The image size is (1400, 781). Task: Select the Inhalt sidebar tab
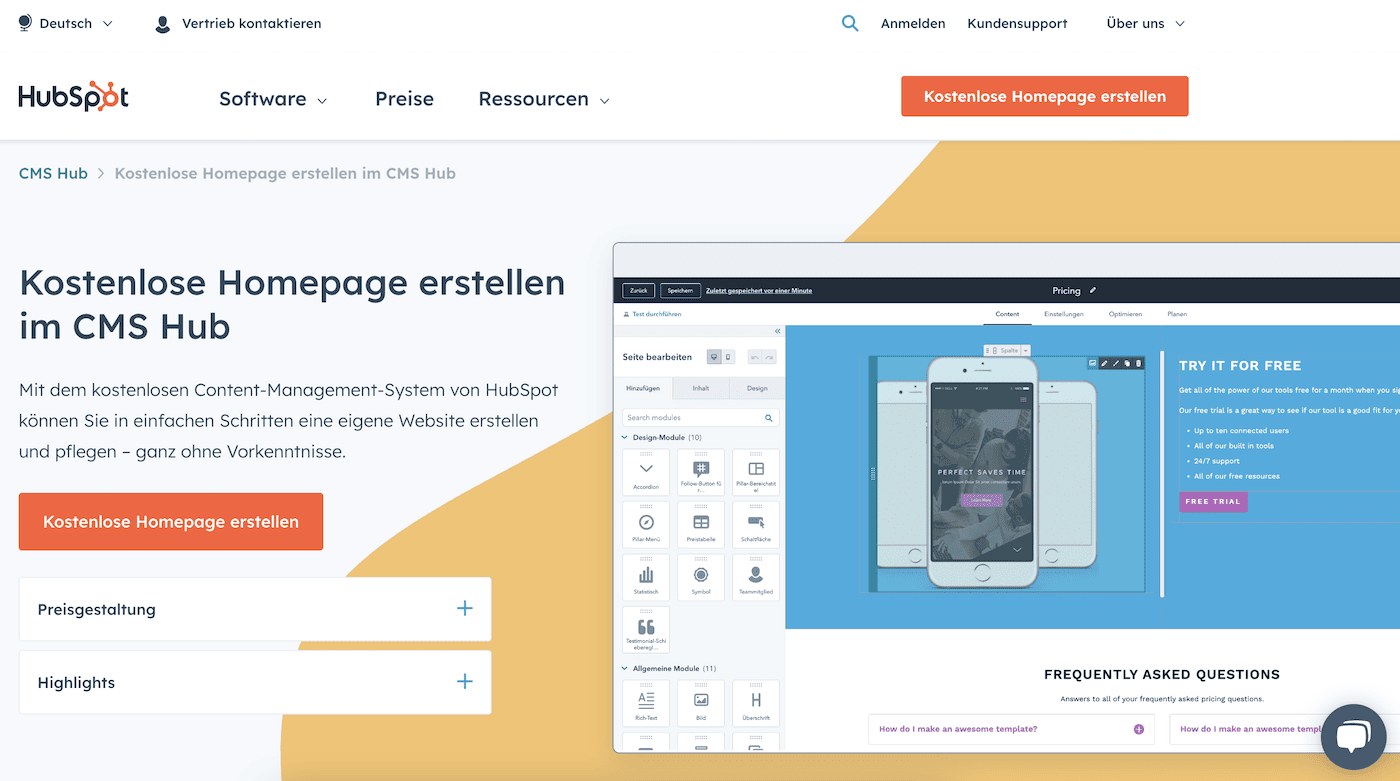coord(701,388)
